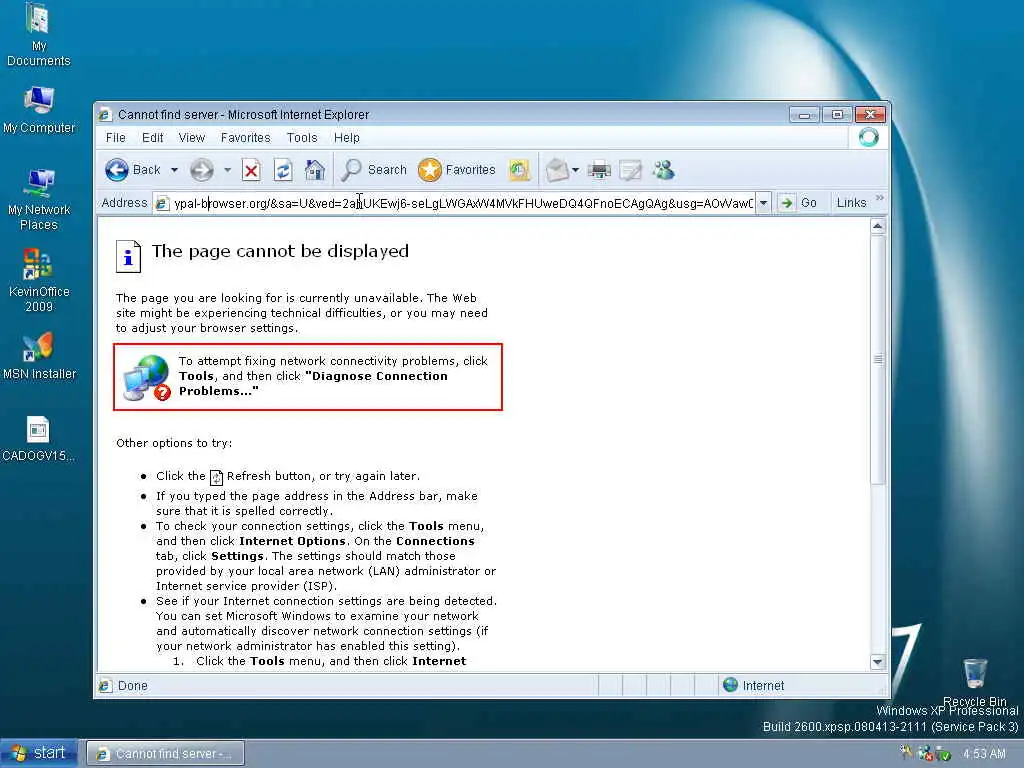Click 'The page cannot be displayed' heading
The image size is (1024, 768).
[280, 251]
